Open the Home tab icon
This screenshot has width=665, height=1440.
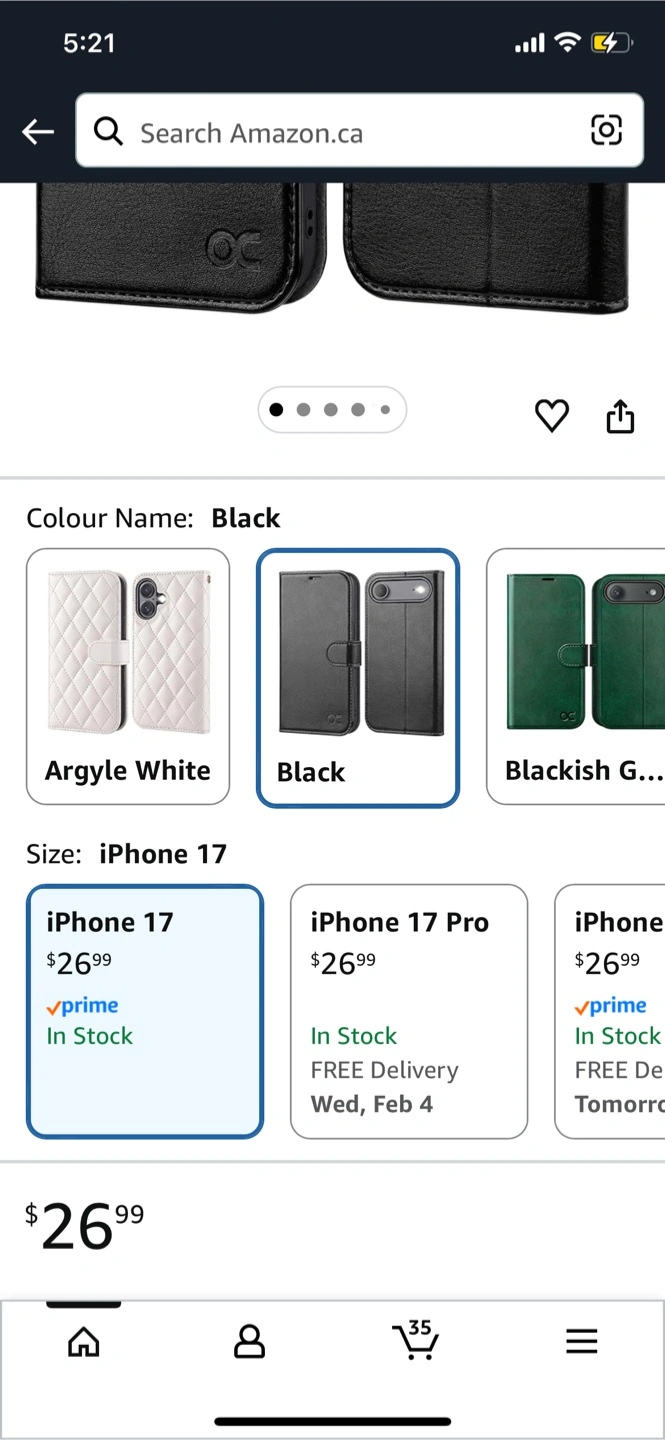click(x=84, y=1342)
